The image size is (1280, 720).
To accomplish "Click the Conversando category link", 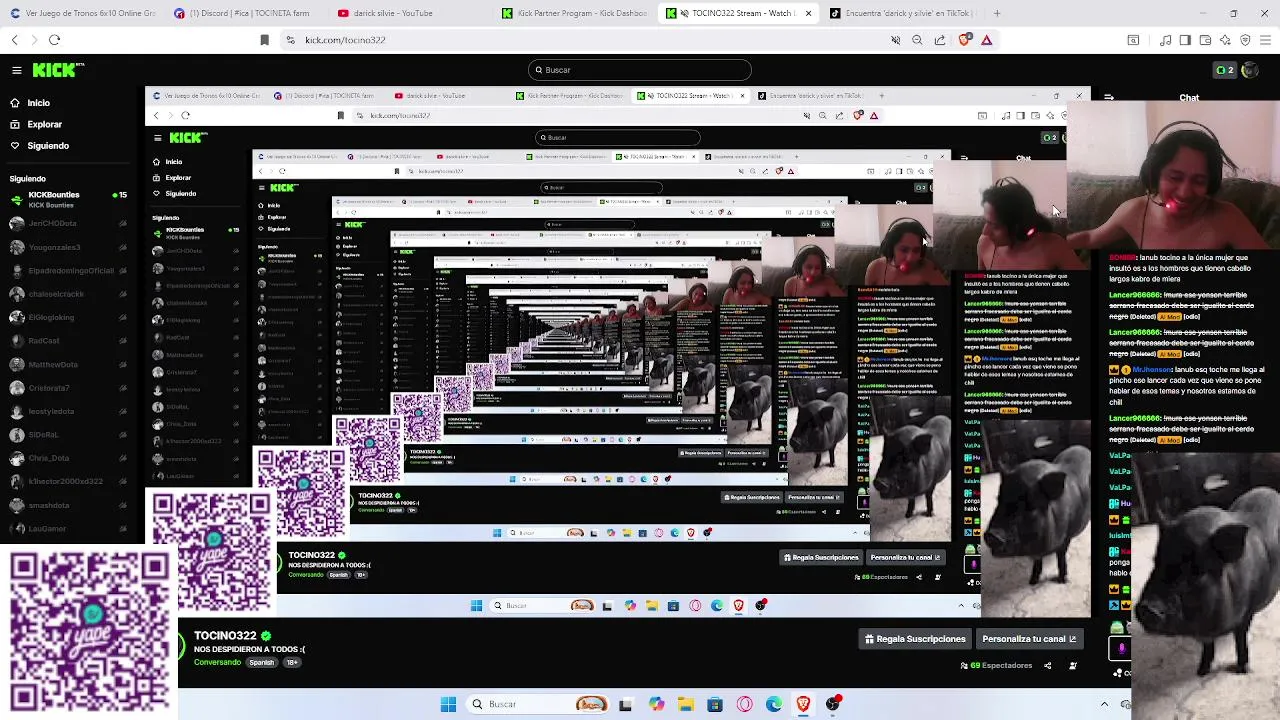I will click(217, 663).
